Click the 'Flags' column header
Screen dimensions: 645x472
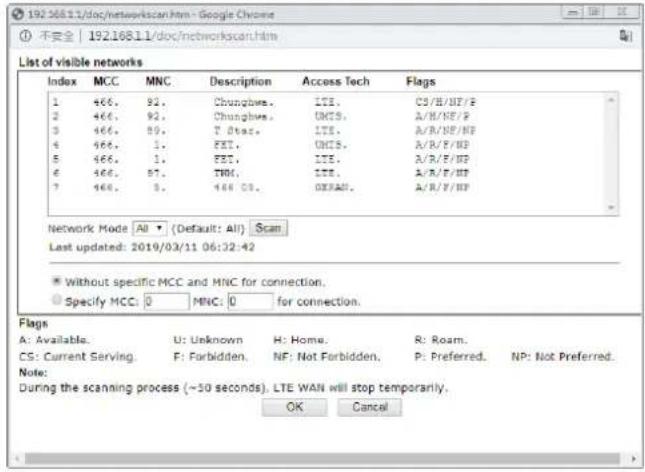tap(420, 81)
